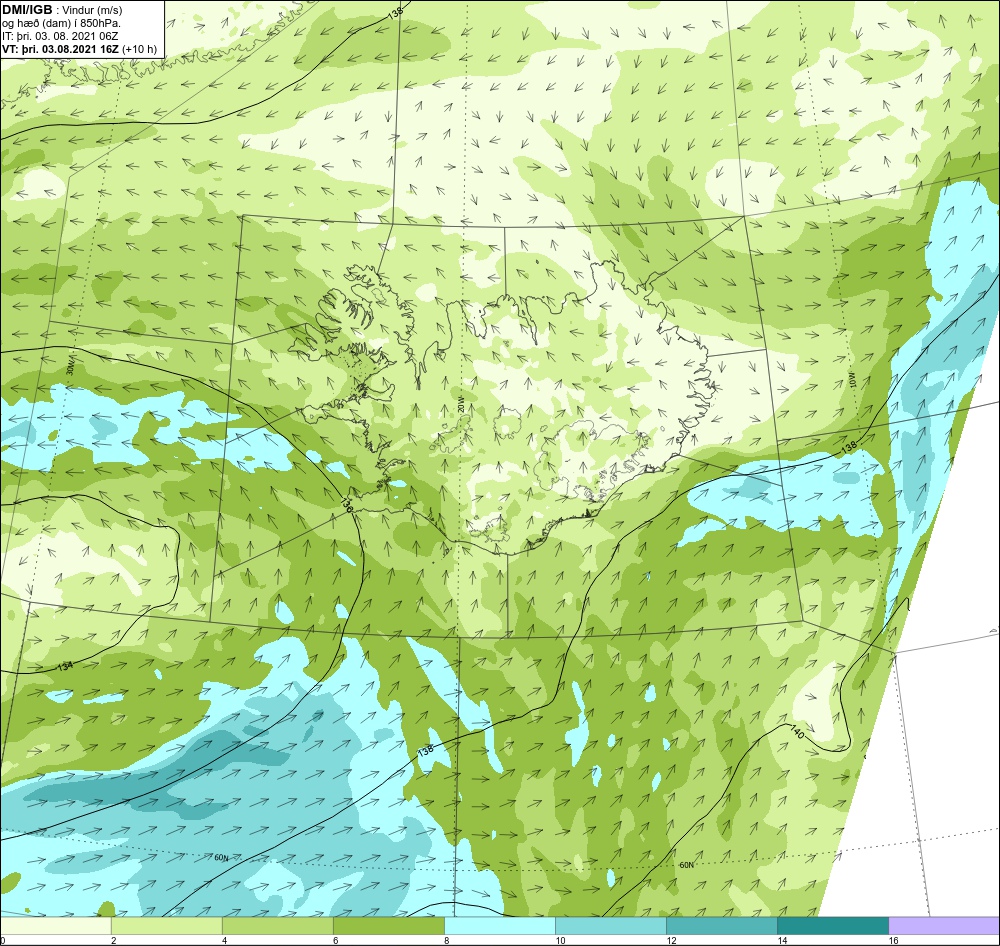Viewport: 1000px width, 946px height.
Task: Click the 'Vindur (m/s)' label
Action: point(92,11)
